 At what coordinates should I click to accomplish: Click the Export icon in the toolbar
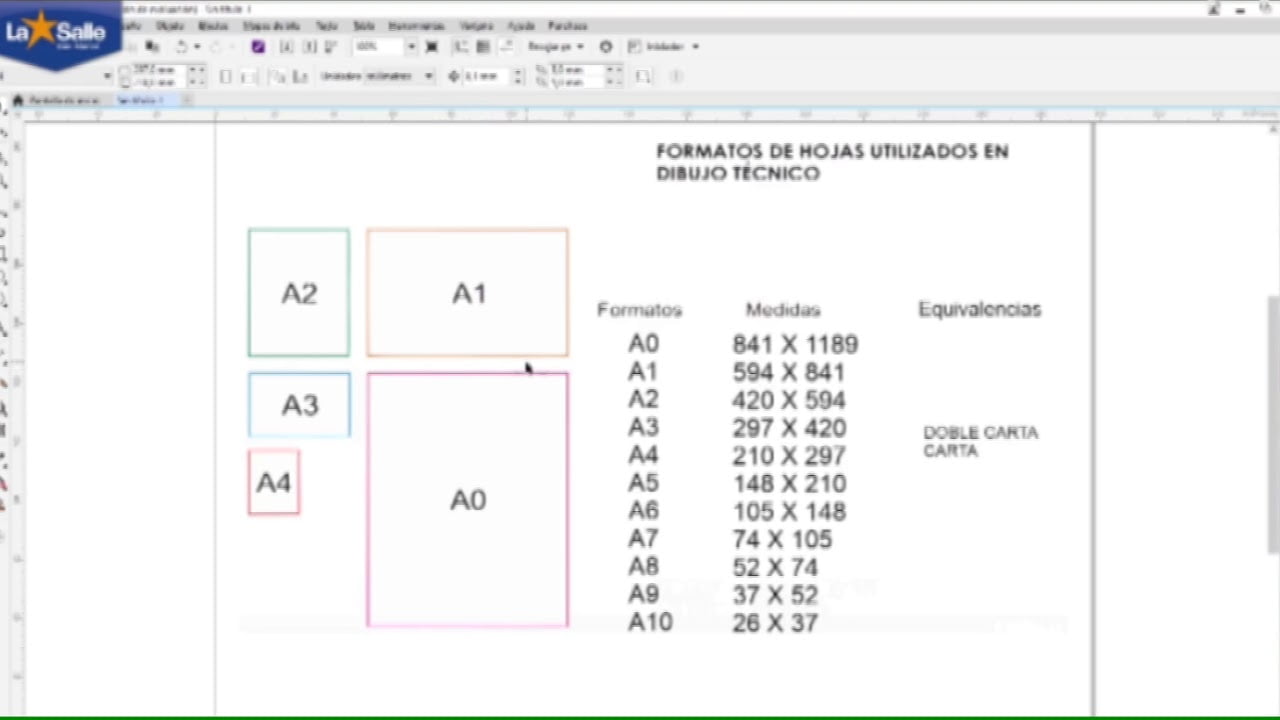coord(309,47)
